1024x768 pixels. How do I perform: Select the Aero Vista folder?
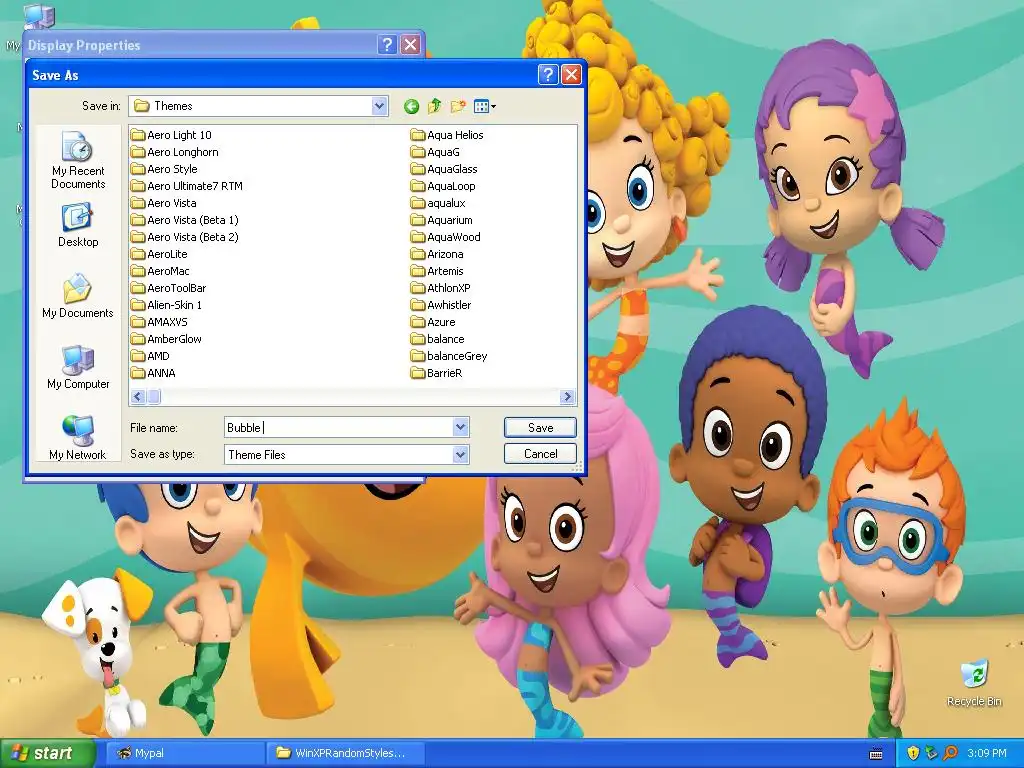tap(163, 203)
